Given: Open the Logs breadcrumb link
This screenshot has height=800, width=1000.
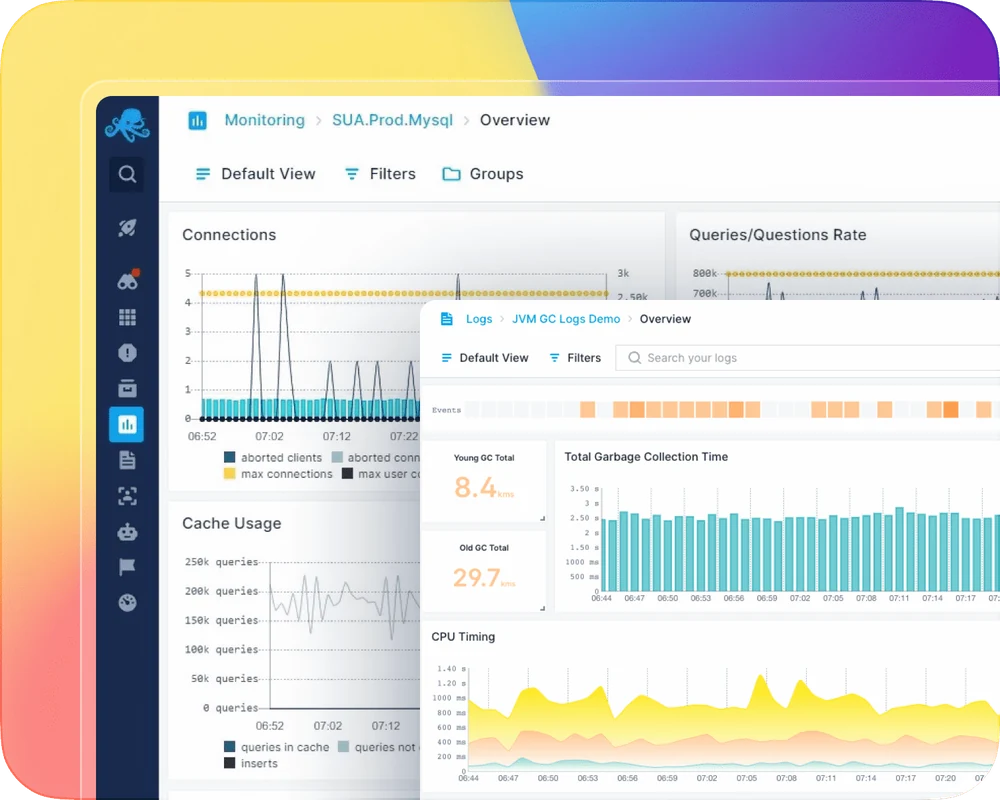Looking at the screenshot, I should (479, 319).
